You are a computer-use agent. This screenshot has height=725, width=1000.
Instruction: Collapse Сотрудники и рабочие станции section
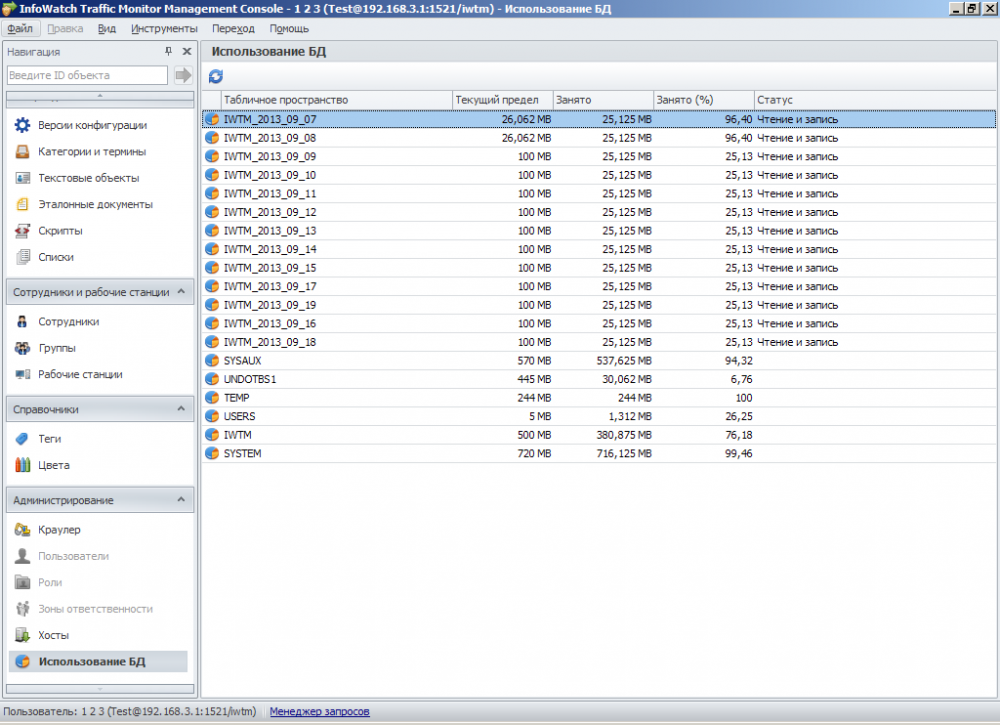click(x=181, y=291)
